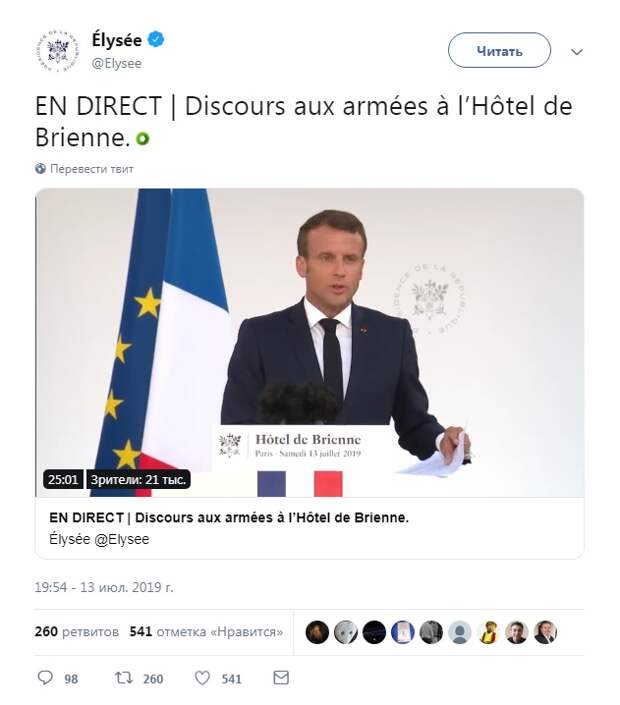Click the retweet arrows icon
The height and width of the screenshot is (705, 620).
click(x=123, y=678)
